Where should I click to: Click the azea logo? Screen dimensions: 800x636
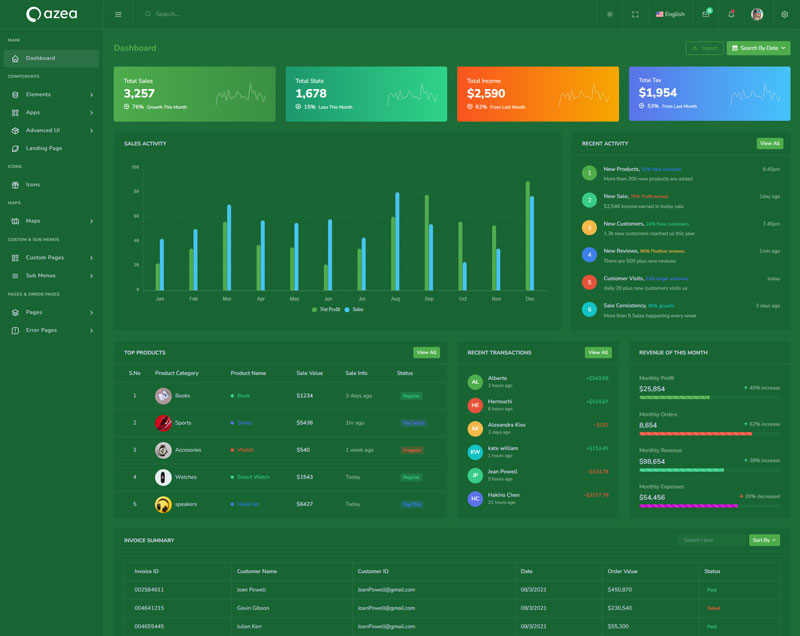[51, 14]
